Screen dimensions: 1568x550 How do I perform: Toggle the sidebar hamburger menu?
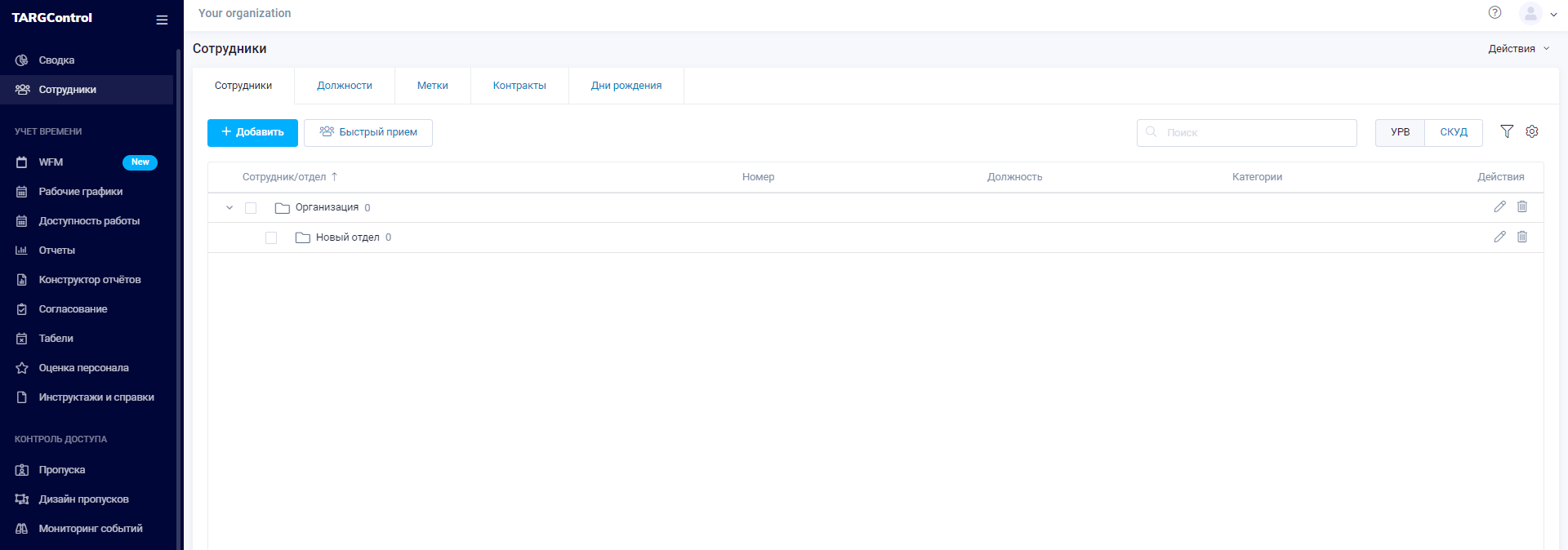pos(162,20)
